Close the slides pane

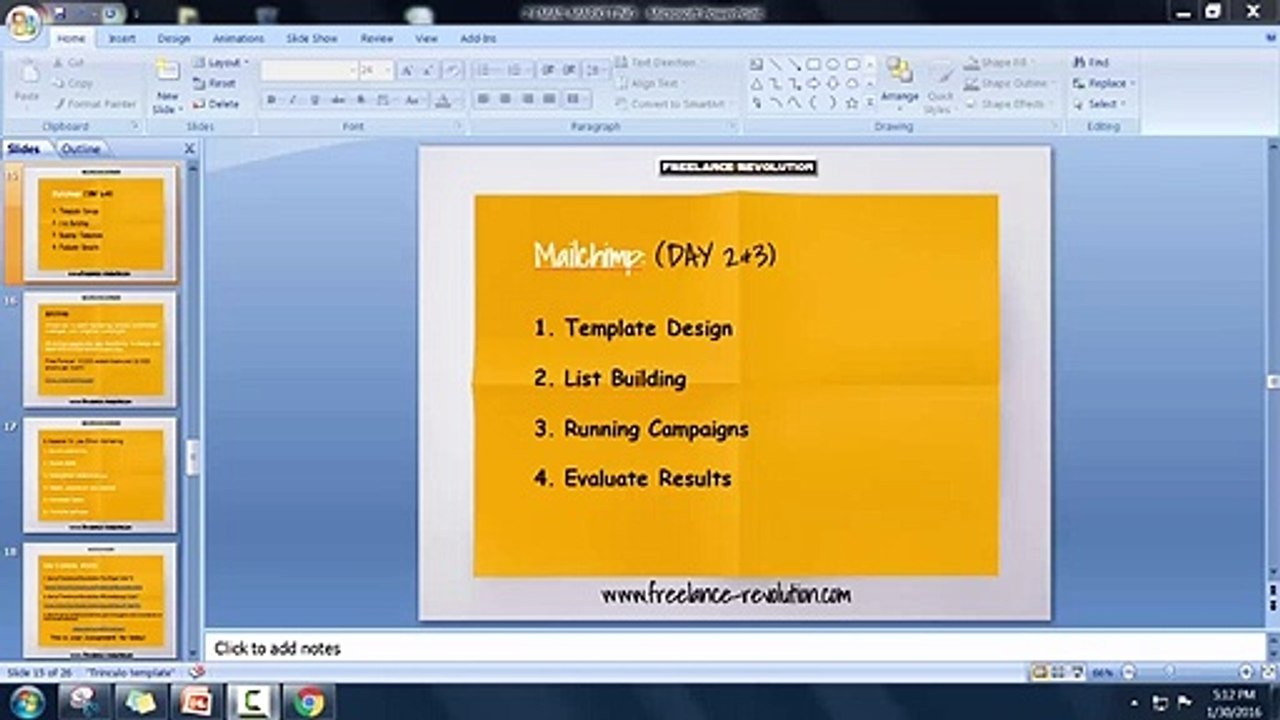point(189,149)
